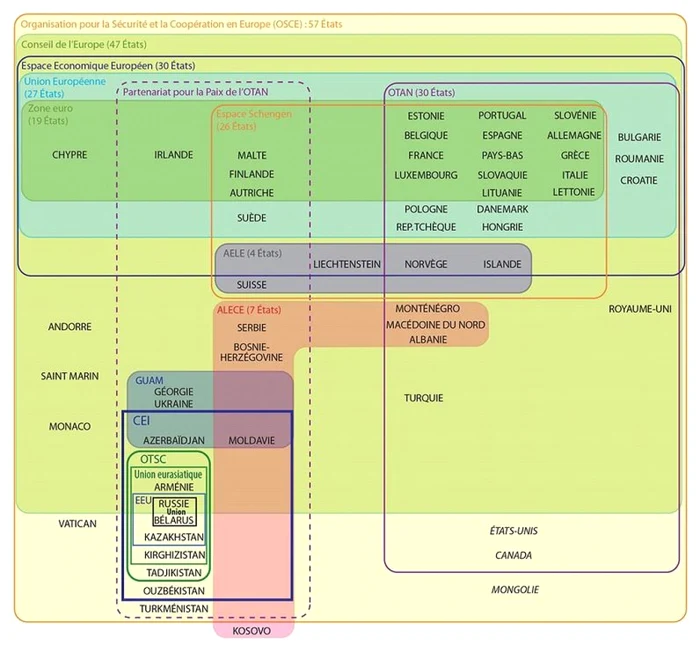
Task: Click the Zone euro (19 États) label
Action: pos(50,114)
